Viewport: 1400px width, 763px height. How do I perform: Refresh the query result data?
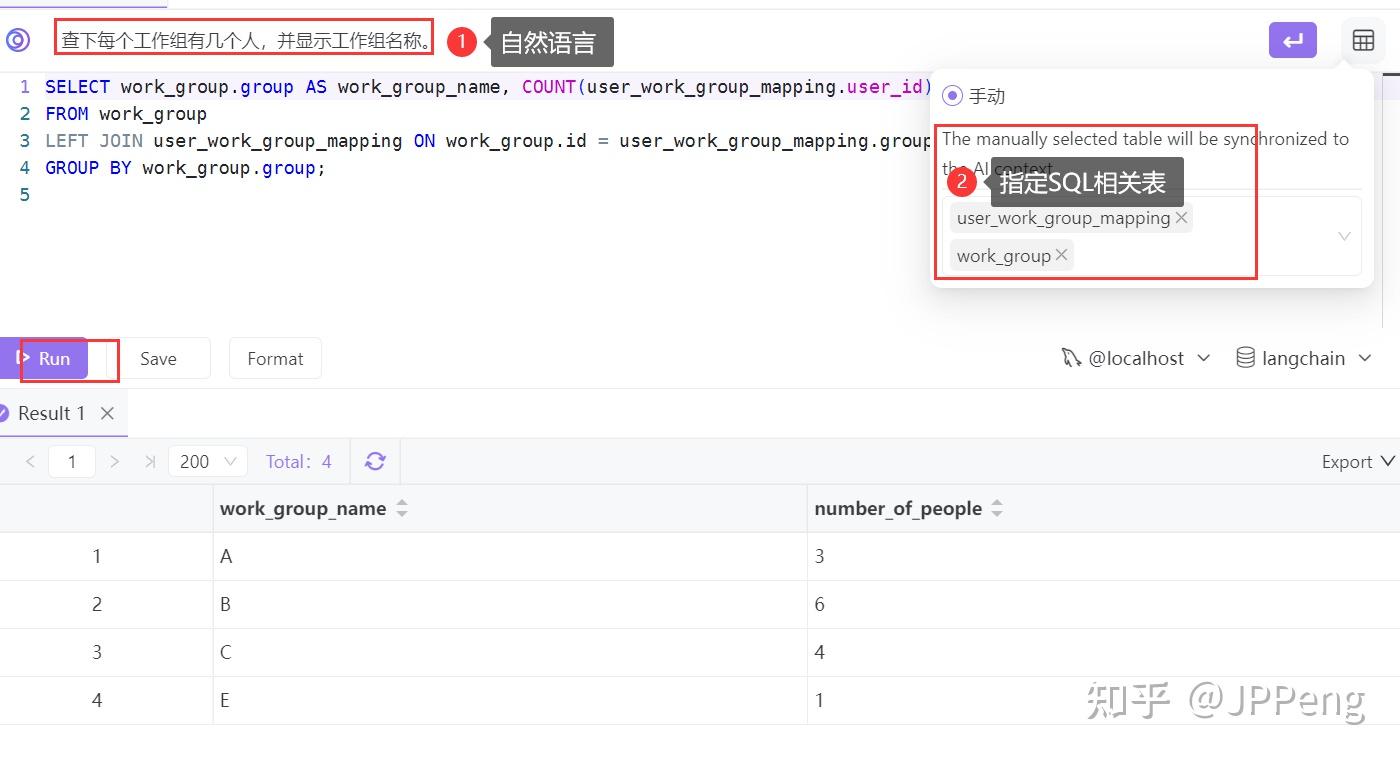[374, 461]
